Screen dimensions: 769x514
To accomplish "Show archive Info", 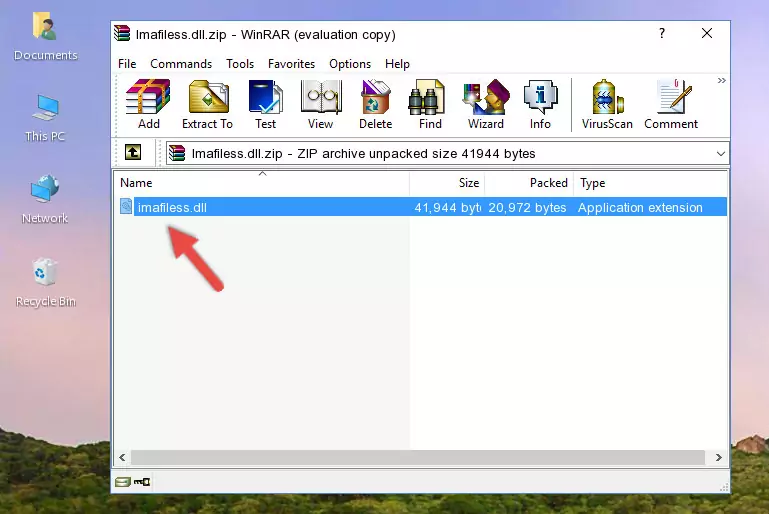I will (540, 104).
